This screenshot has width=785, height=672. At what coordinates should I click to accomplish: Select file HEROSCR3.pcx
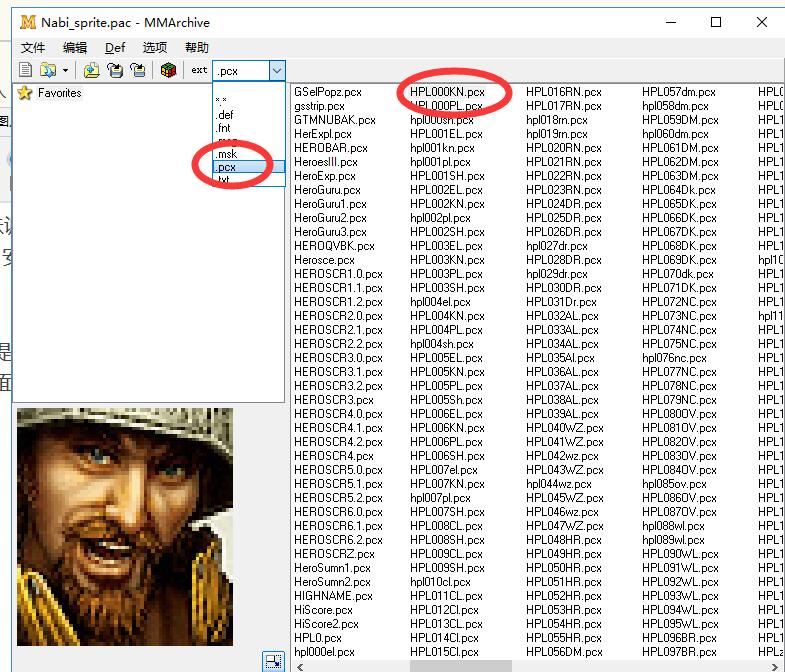tap(333, 400)
